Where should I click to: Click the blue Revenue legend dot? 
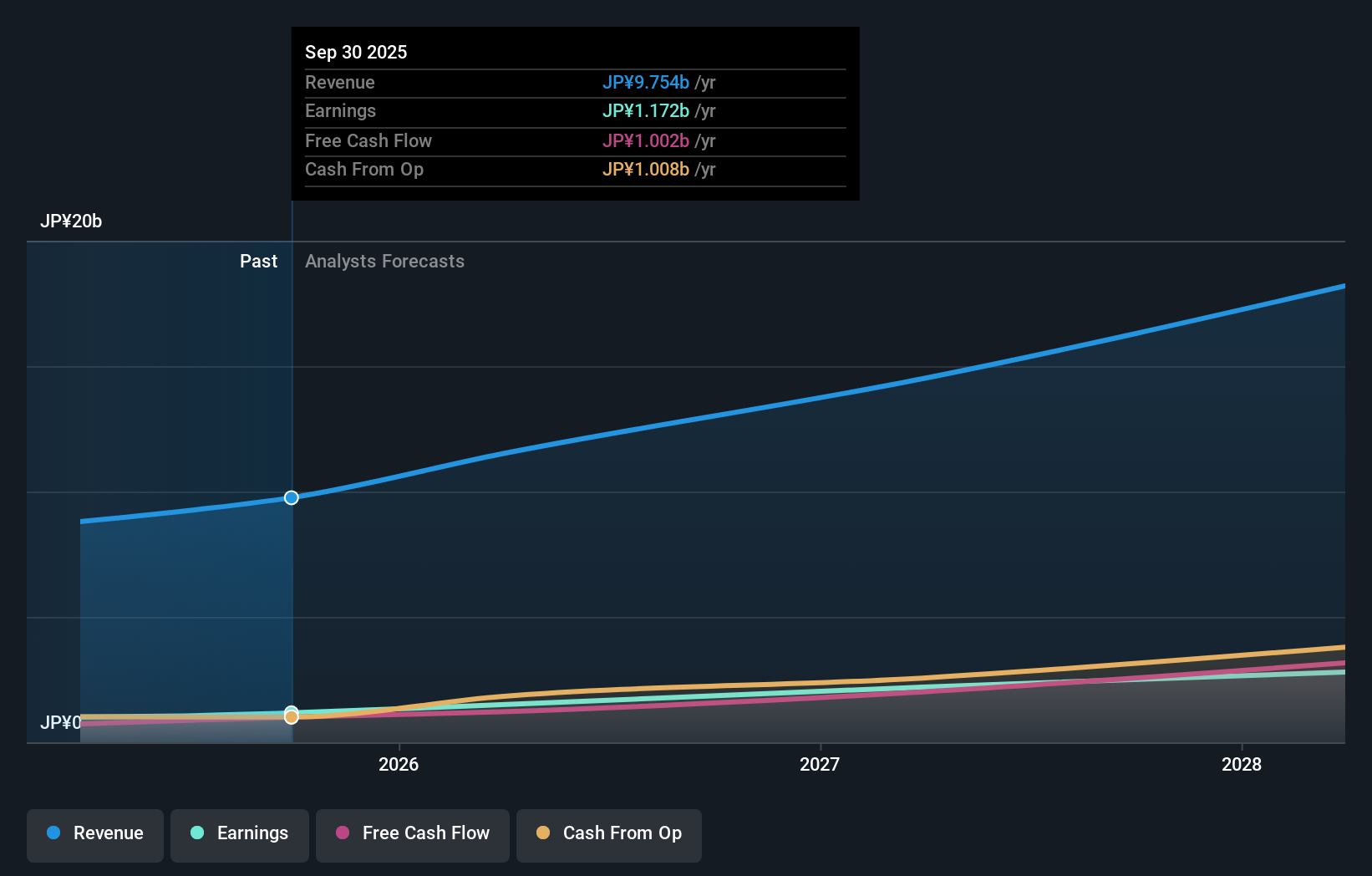[53, 833]
